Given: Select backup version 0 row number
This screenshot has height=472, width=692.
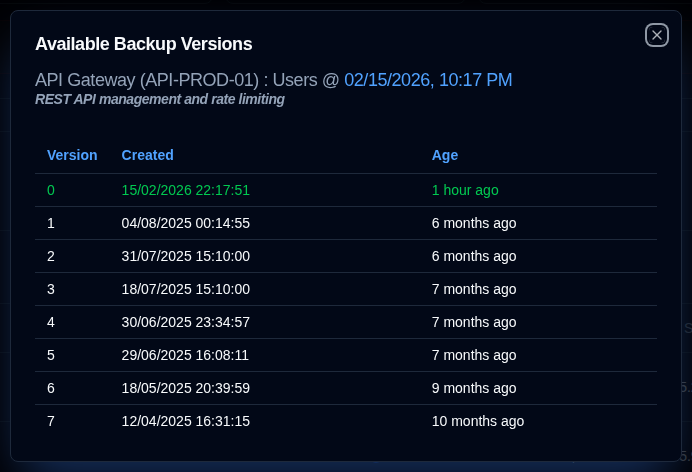Looking at the screenshot, I should [51, 190].
